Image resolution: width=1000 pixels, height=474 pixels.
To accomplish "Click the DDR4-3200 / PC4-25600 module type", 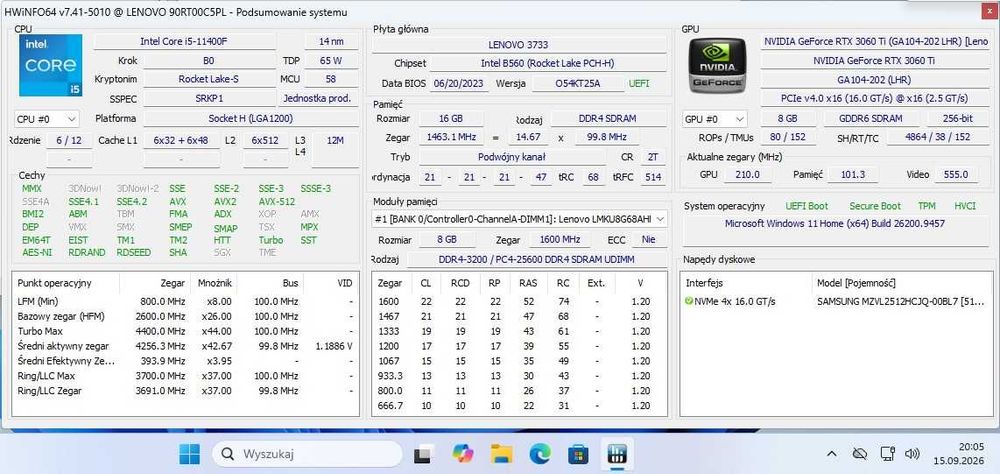I will pos(537,260).
